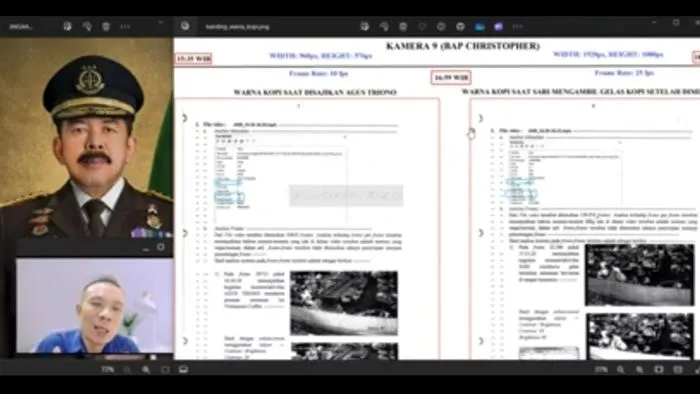Delete the photo in left Photos window
The width and height of the screenshot is (700, 394).
point(106,26)
